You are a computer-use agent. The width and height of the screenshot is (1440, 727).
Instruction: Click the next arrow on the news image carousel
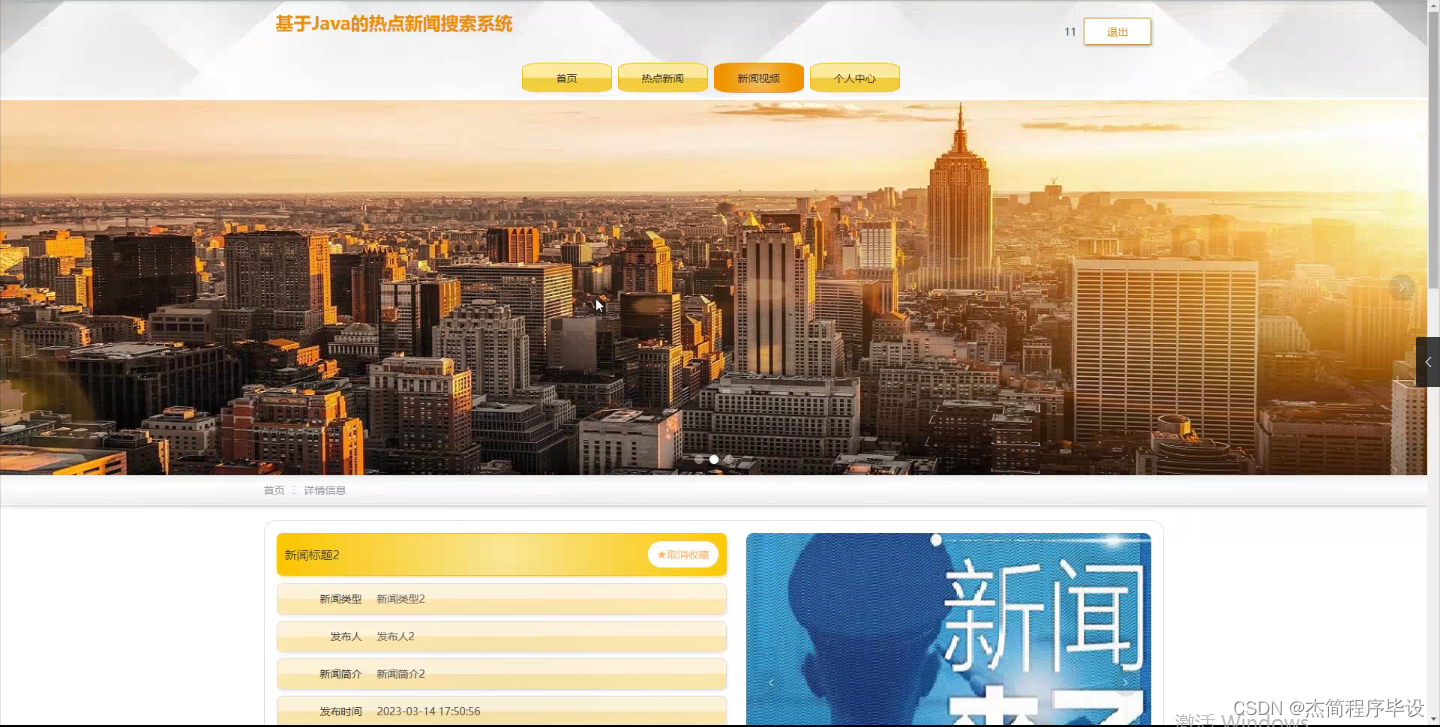coord(1124,681)
